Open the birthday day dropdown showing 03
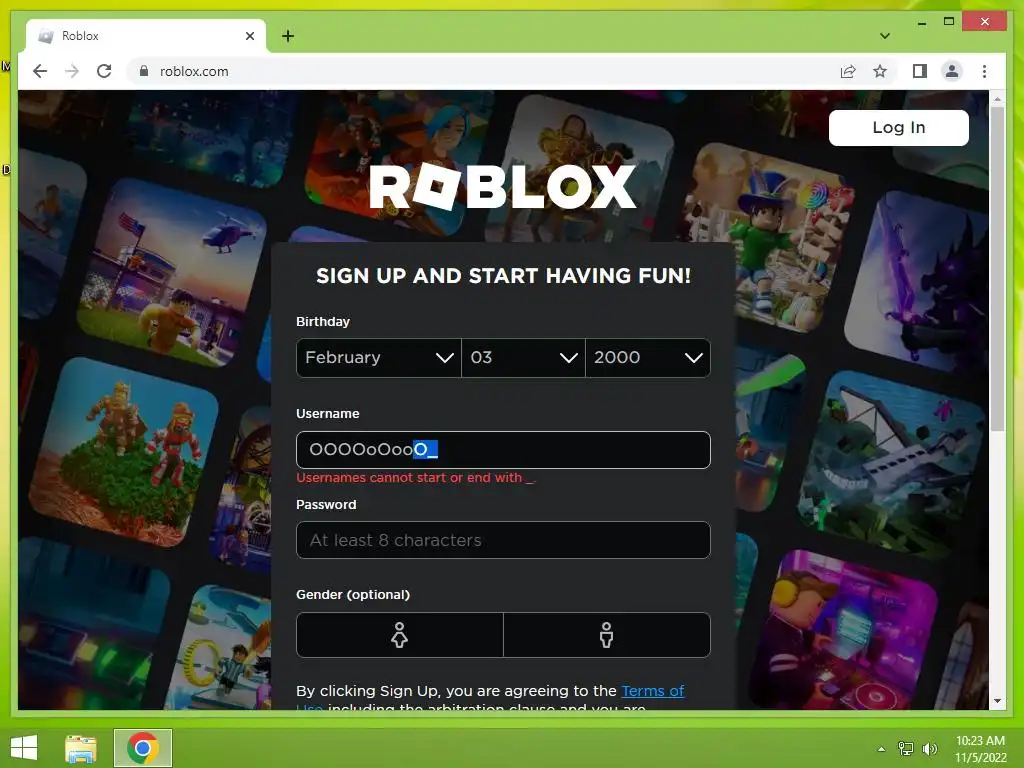Image resolution: width=1024 pixels, height=768 pixels. pos(523,358)
